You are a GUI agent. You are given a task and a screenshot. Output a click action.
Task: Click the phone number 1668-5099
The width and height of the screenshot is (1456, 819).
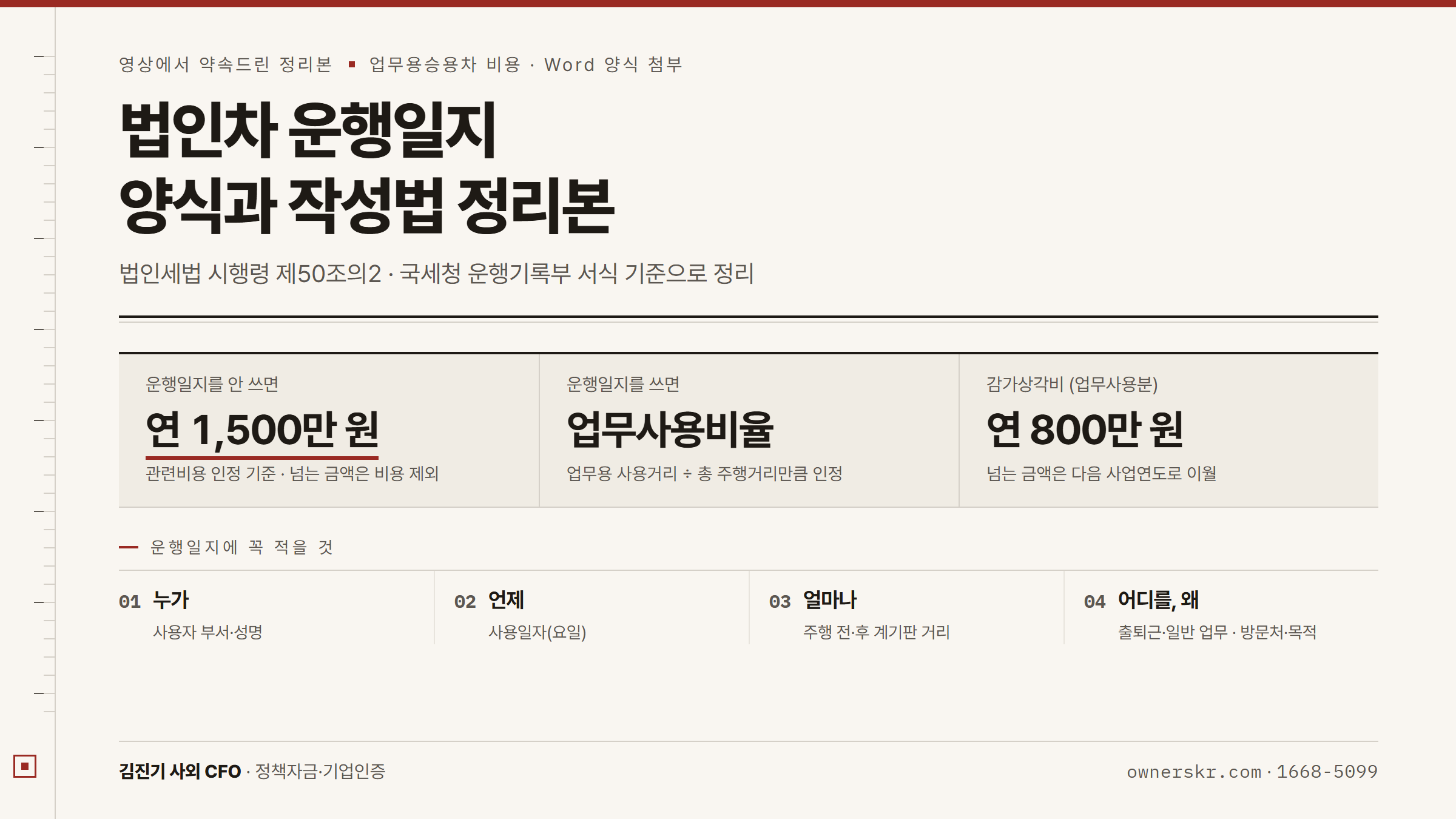click(x=1327, y=772)
